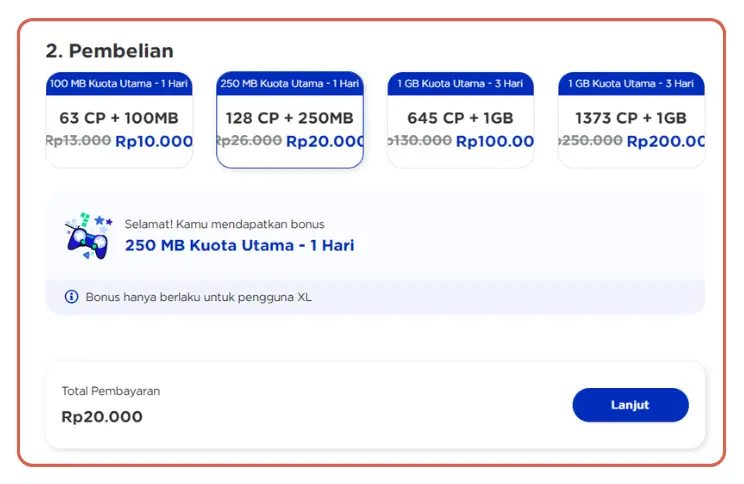Click the blue price on the 1373 CP card
This screenshot has height=484, width=744.
coord(665,142)
